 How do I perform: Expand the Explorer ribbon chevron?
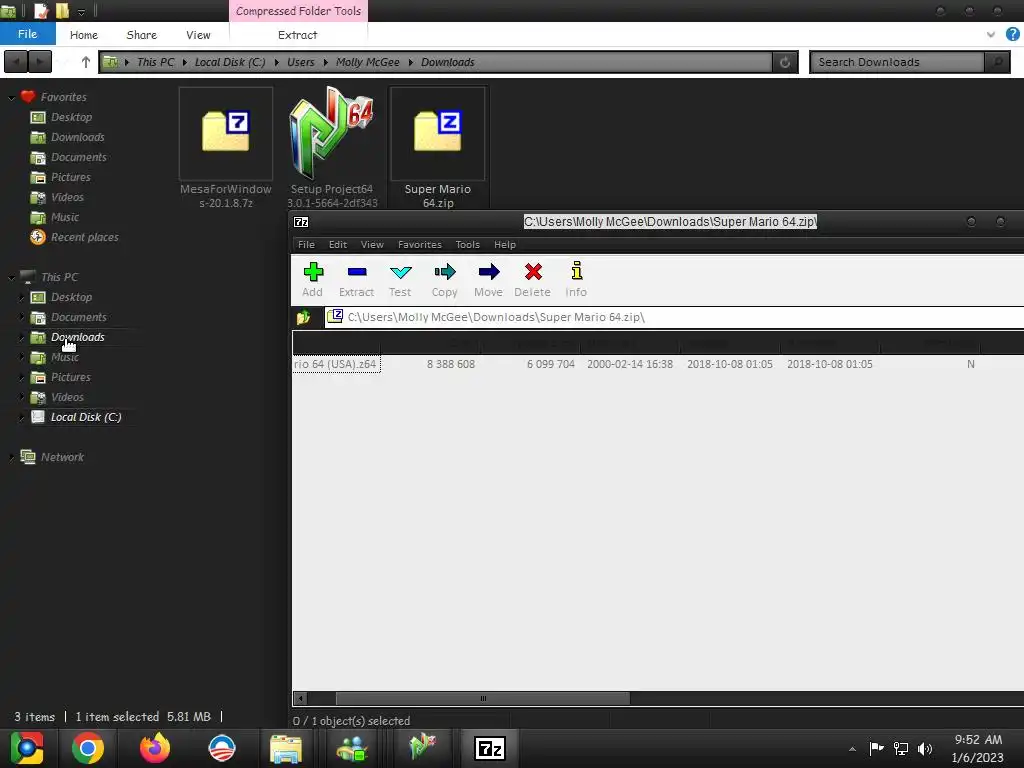pyautogui.click(x=991, y=35)
